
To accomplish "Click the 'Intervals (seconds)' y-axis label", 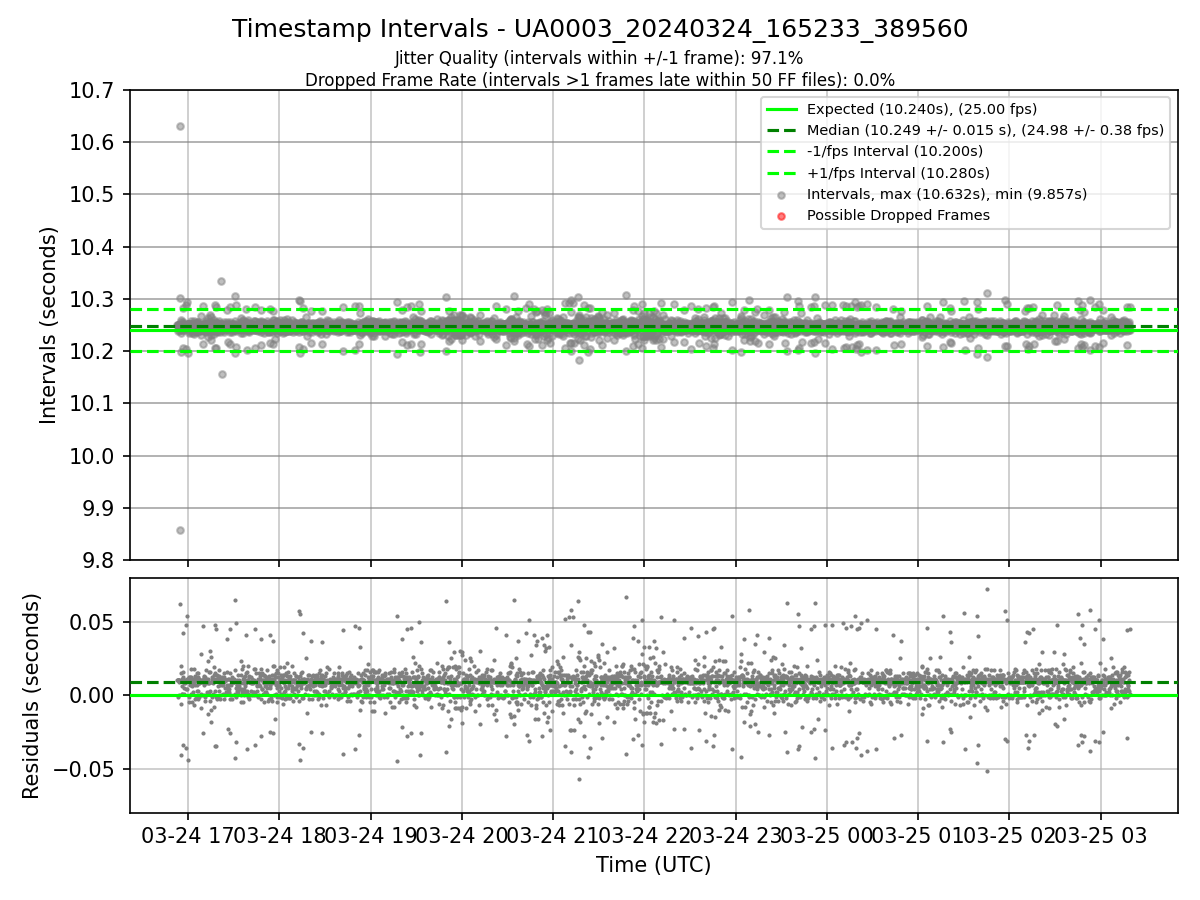I will click(x=49, y=325).
